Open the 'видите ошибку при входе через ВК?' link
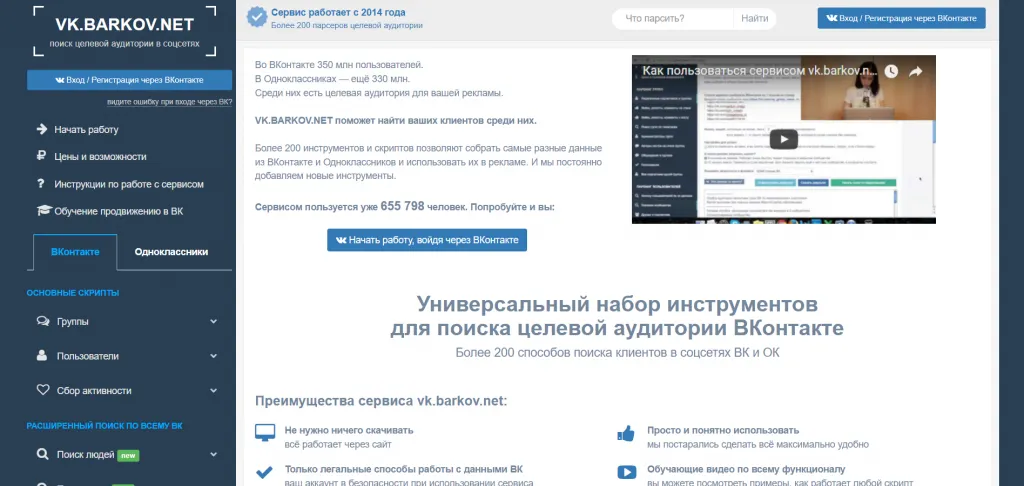The width and height of the screenshot is (1024, 486). (x=170, y=102)
